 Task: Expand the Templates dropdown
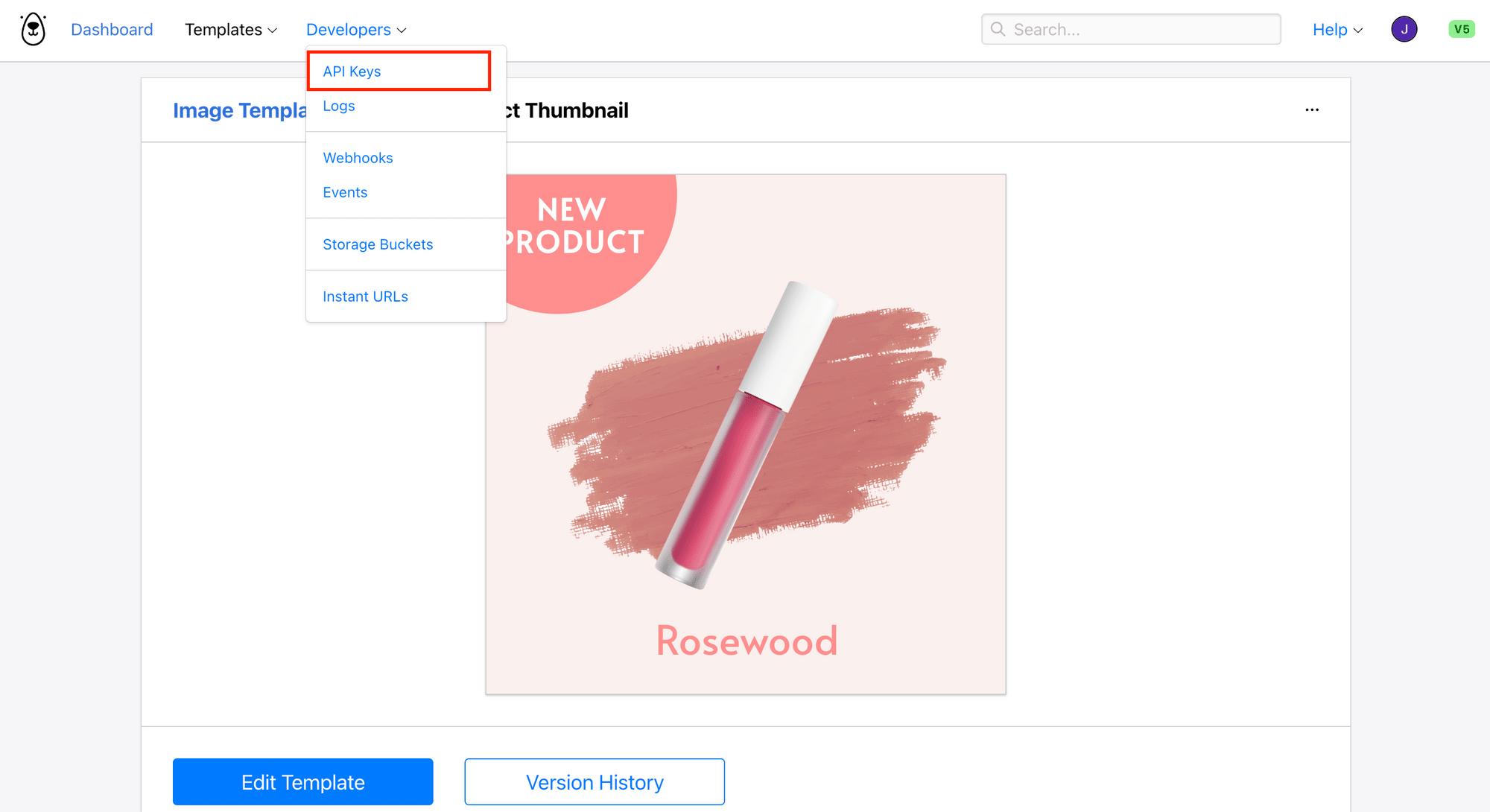click(x=231, y=30)
